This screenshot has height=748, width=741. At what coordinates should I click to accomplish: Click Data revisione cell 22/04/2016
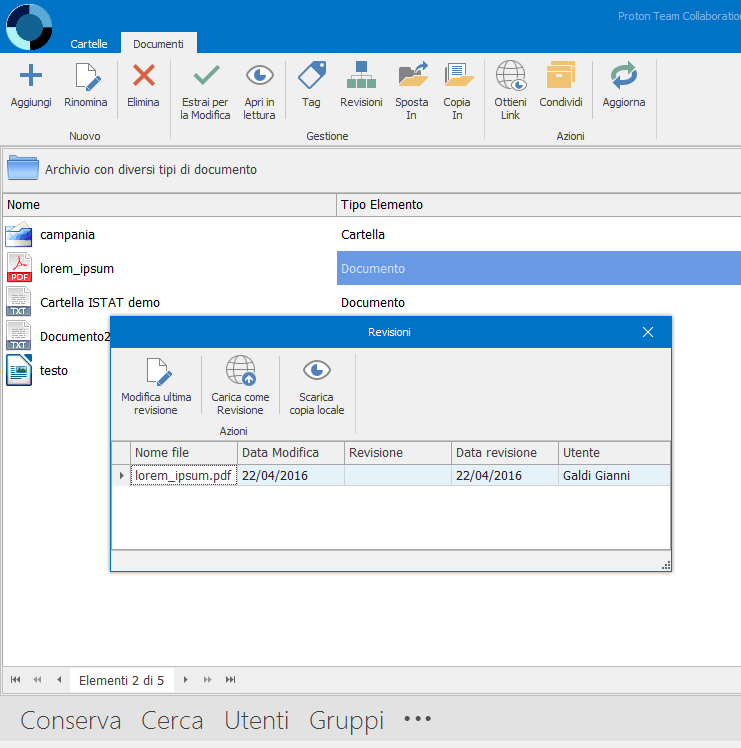505,476
